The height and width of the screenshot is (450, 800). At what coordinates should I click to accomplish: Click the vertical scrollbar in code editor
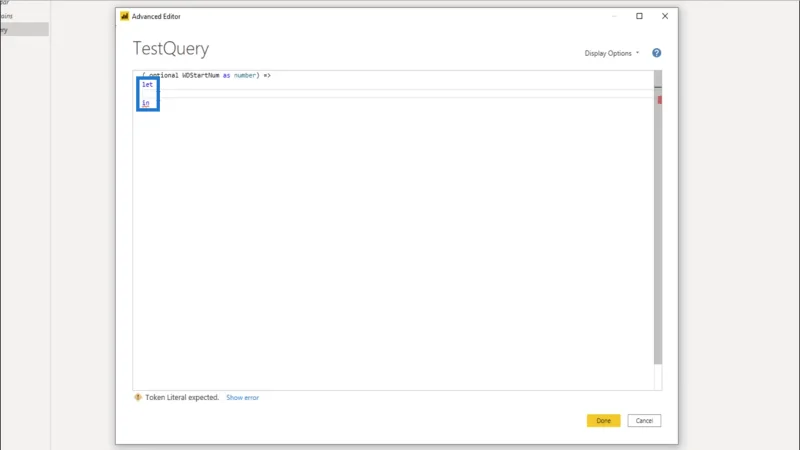(658, 217)
